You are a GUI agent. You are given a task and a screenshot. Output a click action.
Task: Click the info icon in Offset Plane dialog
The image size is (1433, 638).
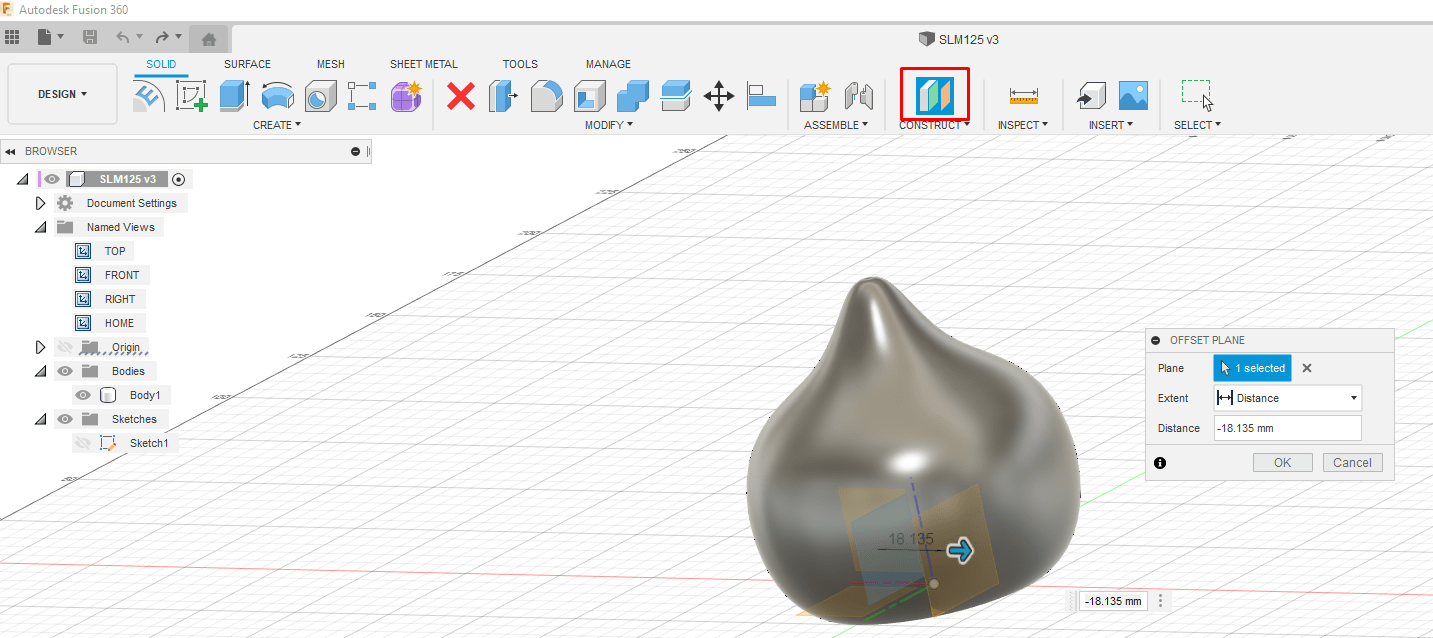point(1160,463)
